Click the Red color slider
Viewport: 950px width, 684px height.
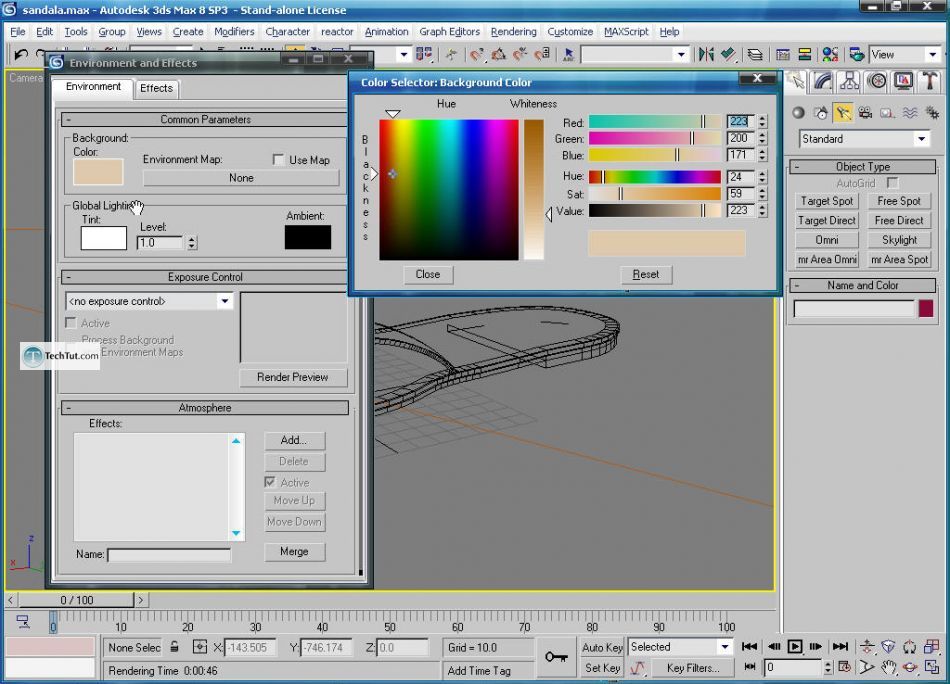coord(654,122)
